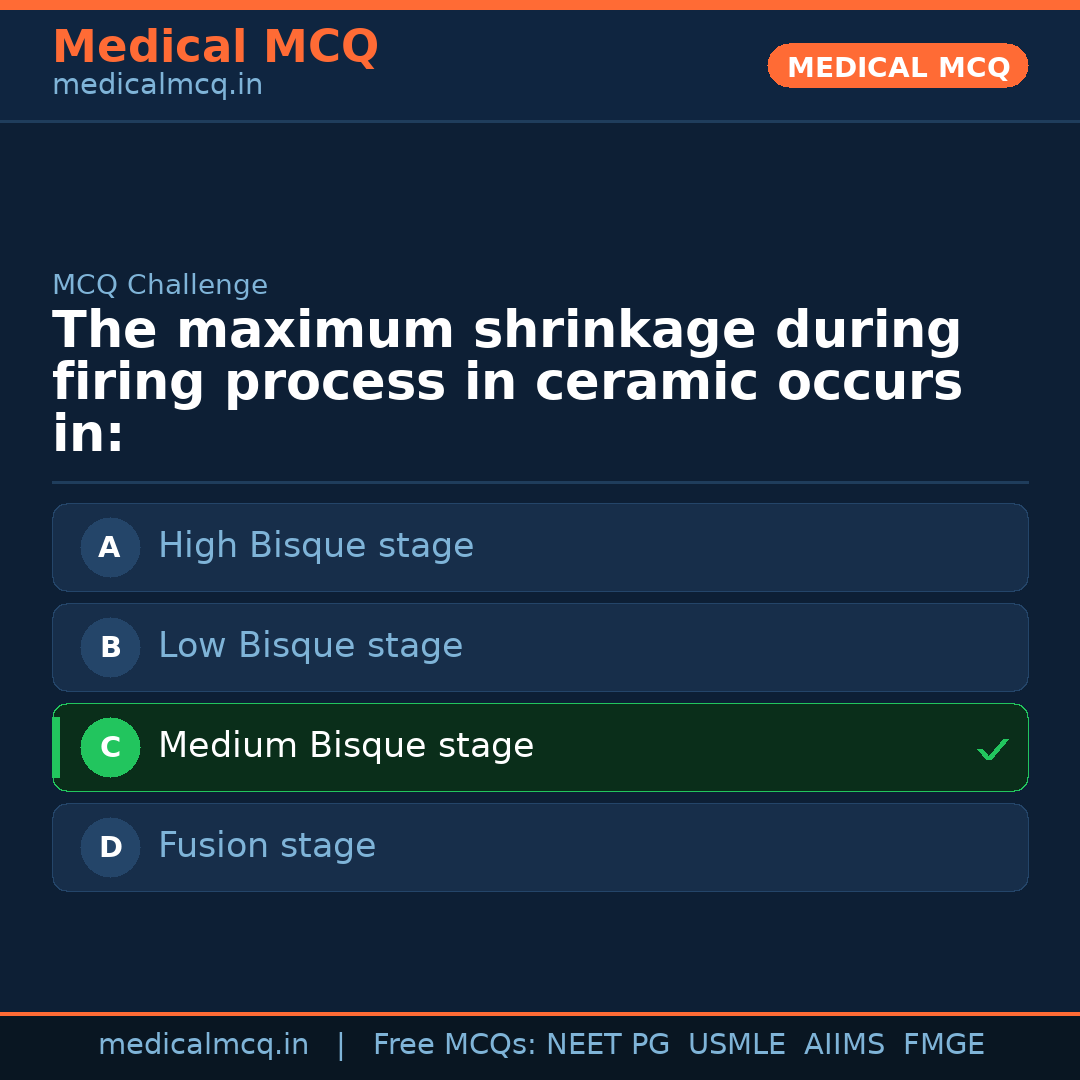The width and height of the screenshot is (1080, 1080).
Task: Click the circular D badge icon
Action: click(110, 847)
